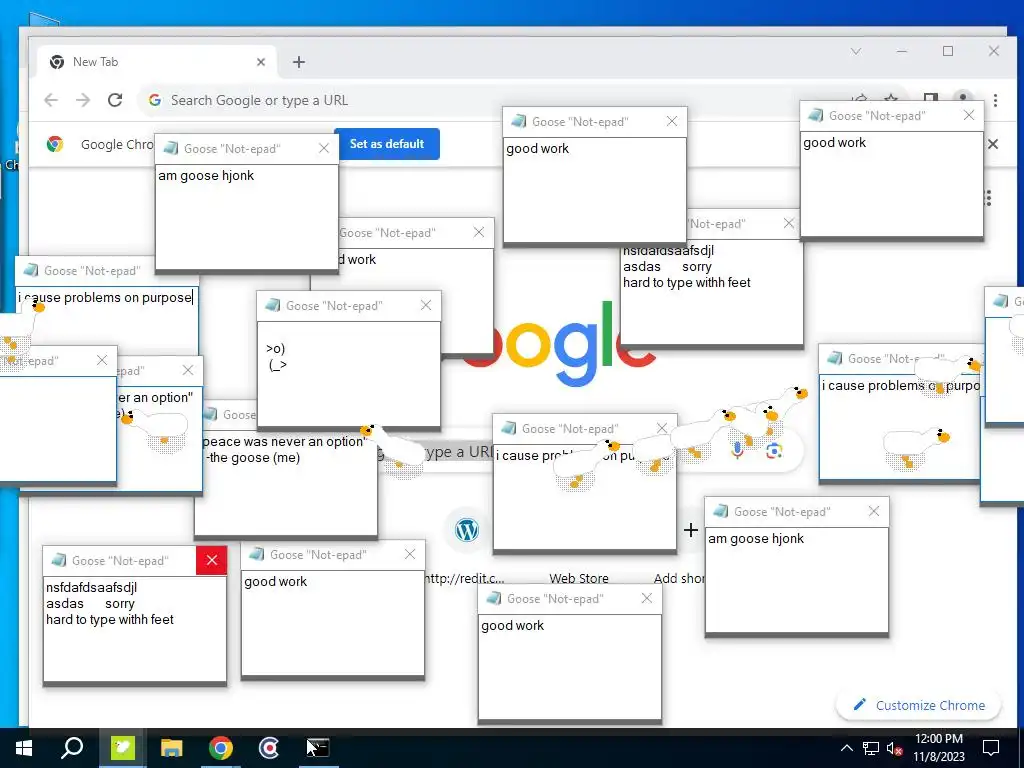Dismiss the default browser infobar

993,144
